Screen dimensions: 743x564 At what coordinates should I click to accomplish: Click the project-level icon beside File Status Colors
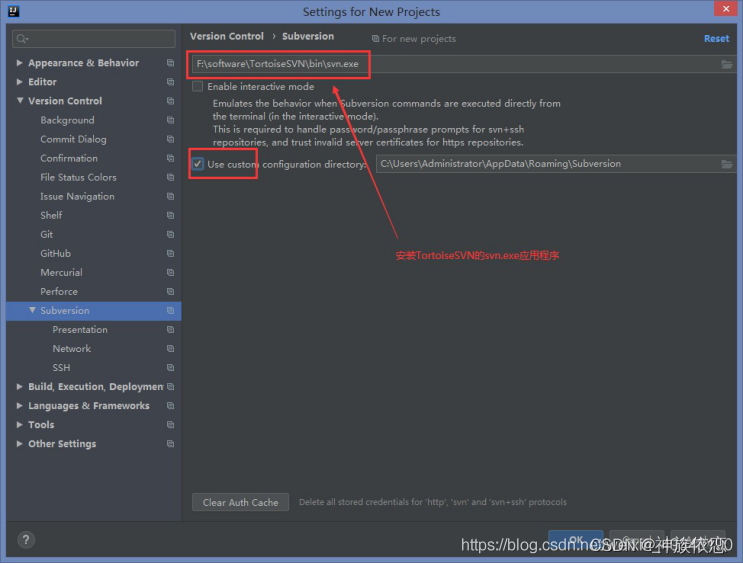point(171,177)
